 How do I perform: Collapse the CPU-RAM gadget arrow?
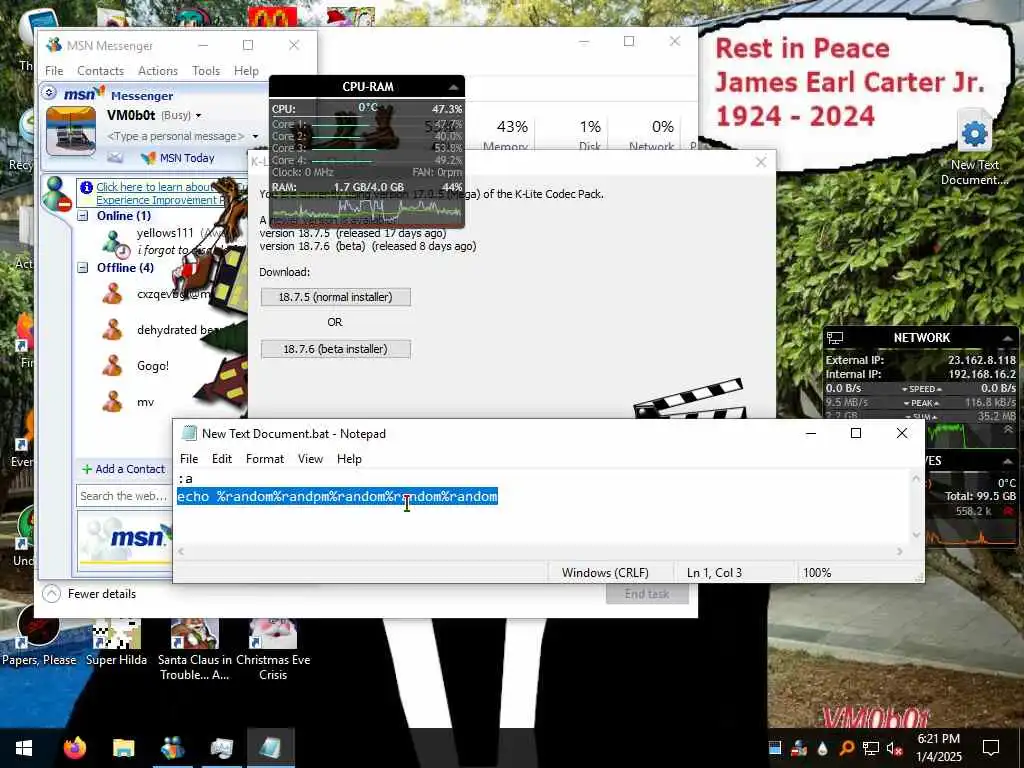click(x=453, y=87)
